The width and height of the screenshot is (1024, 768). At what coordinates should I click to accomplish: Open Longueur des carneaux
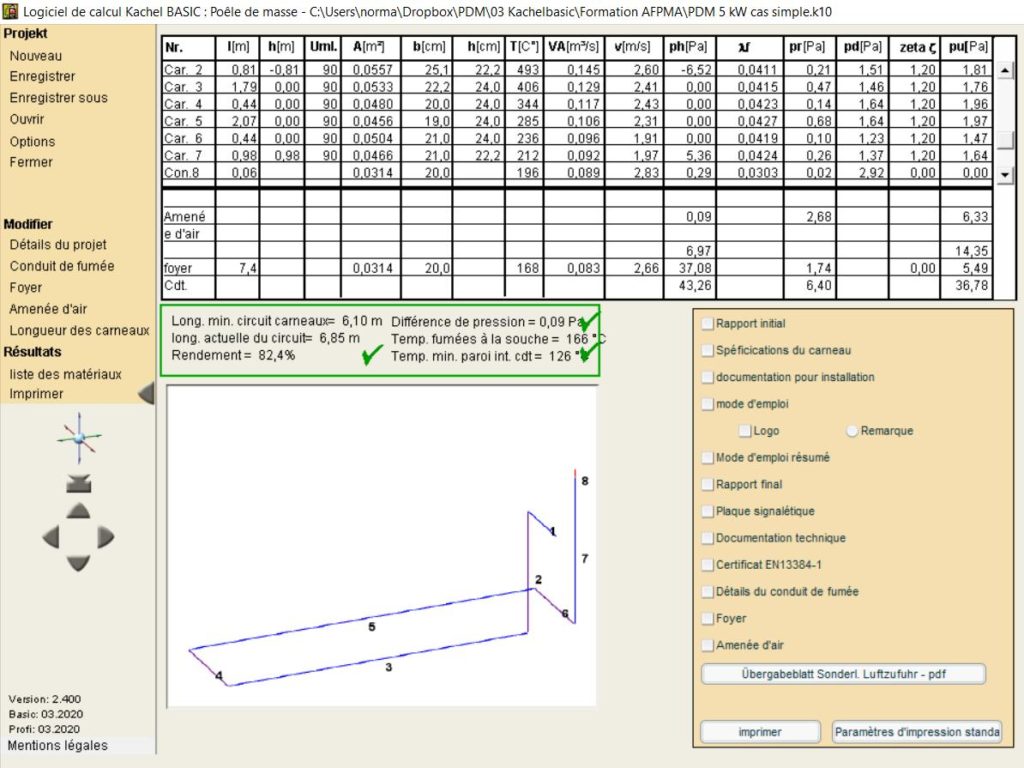tap(79, 330)
